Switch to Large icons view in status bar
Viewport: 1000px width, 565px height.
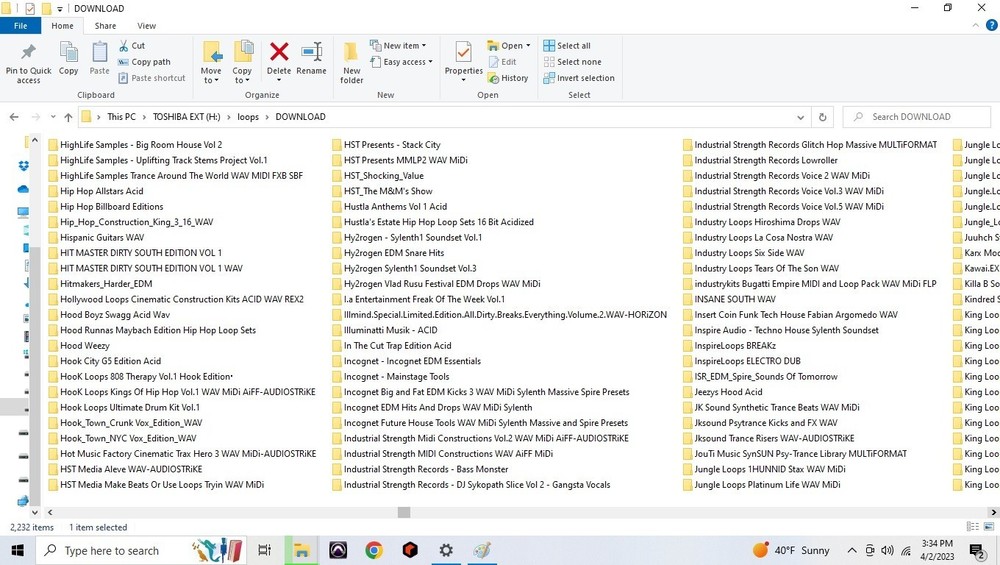[x=989, y=527]
